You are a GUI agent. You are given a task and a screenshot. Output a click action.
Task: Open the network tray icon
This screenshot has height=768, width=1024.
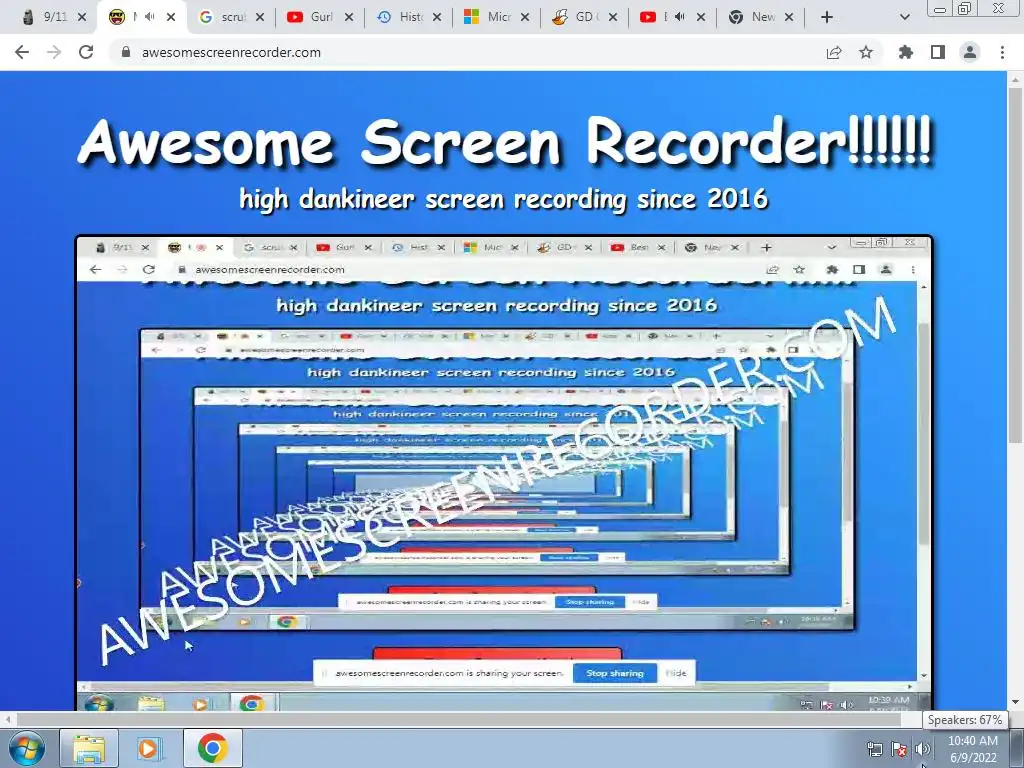[x=874, y=749]
